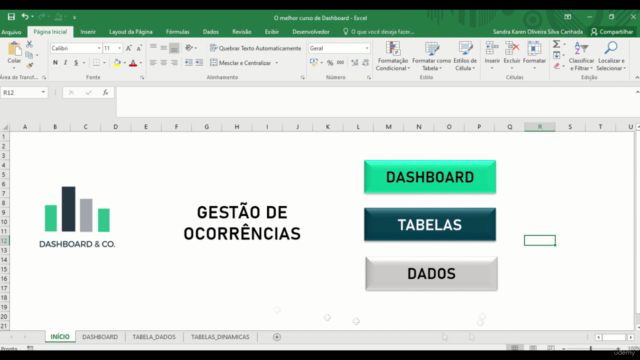Open Estilos de Célula gallery
This screenshot has height=360, width=640.
pyautogui.click(x=465, y=56)
